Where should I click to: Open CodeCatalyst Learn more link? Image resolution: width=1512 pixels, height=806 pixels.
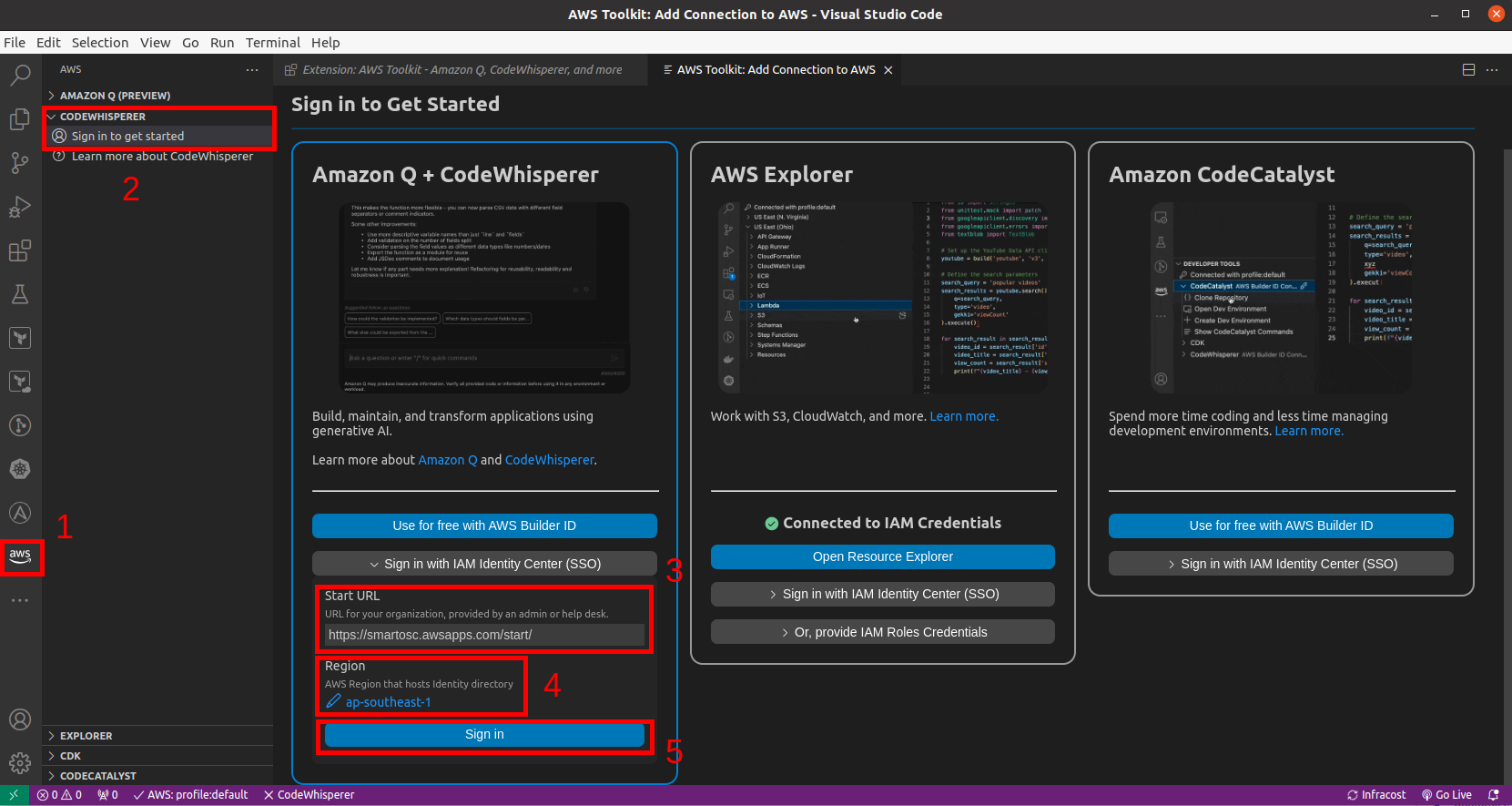(1309, 431)
